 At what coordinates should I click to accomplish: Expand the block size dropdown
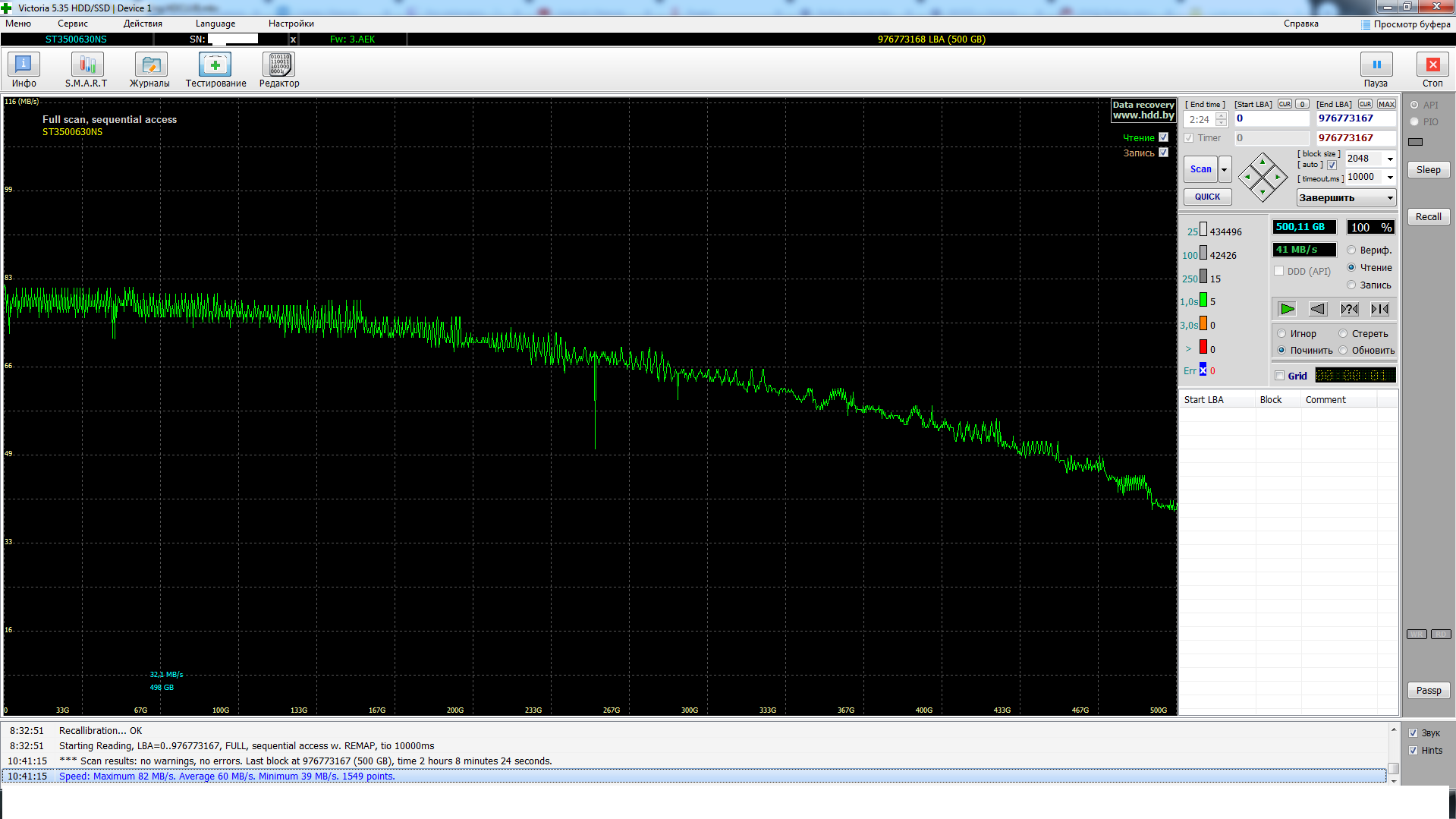[x=1390, y=159]
